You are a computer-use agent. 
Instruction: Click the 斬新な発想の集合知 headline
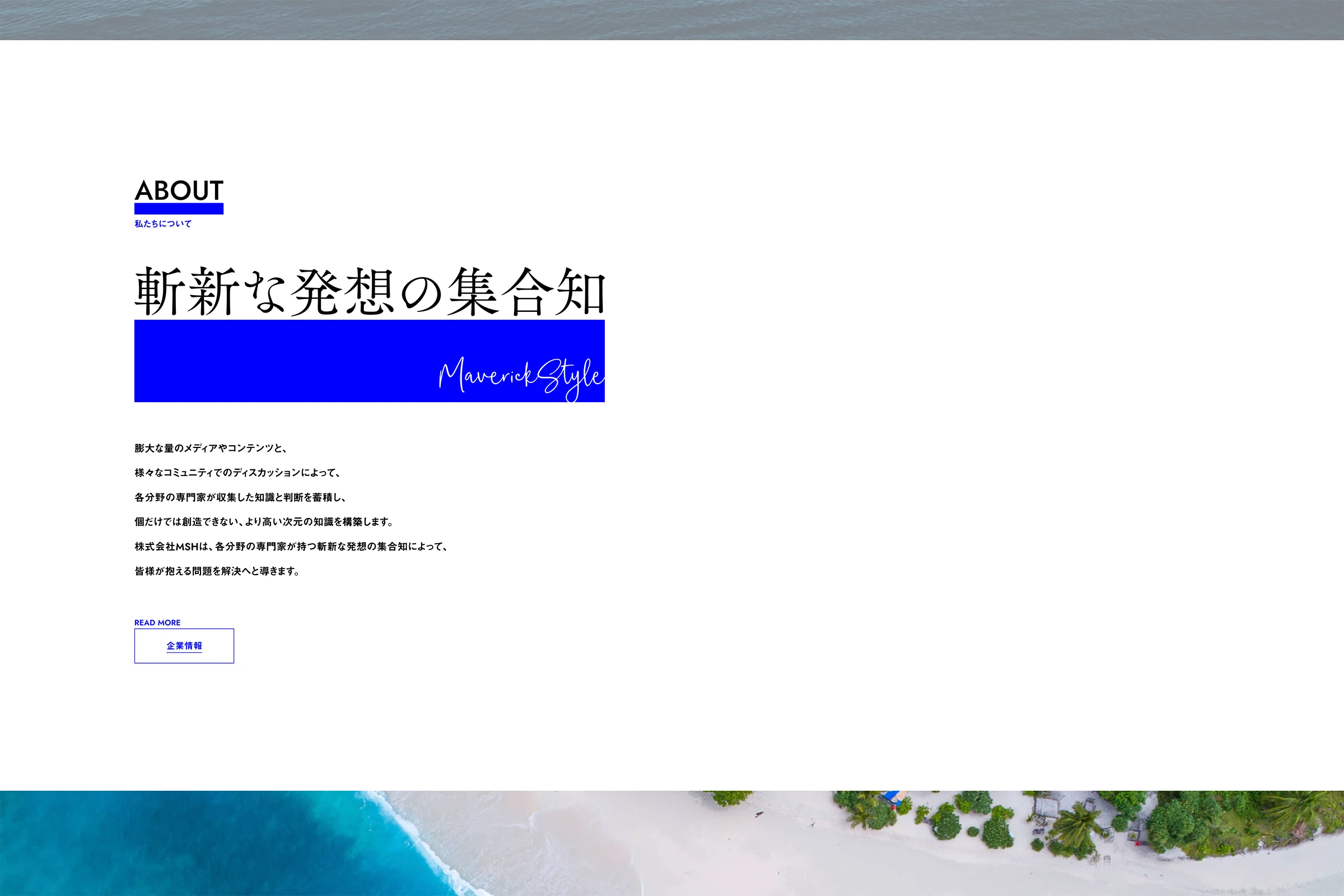click(369, 292)
